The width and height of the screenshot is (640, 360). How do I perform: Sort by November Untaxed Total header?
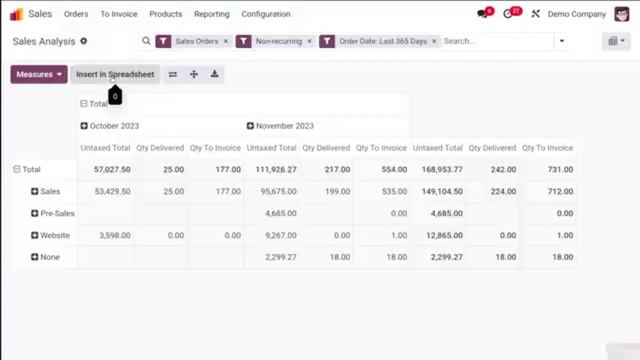coord(271,148)
